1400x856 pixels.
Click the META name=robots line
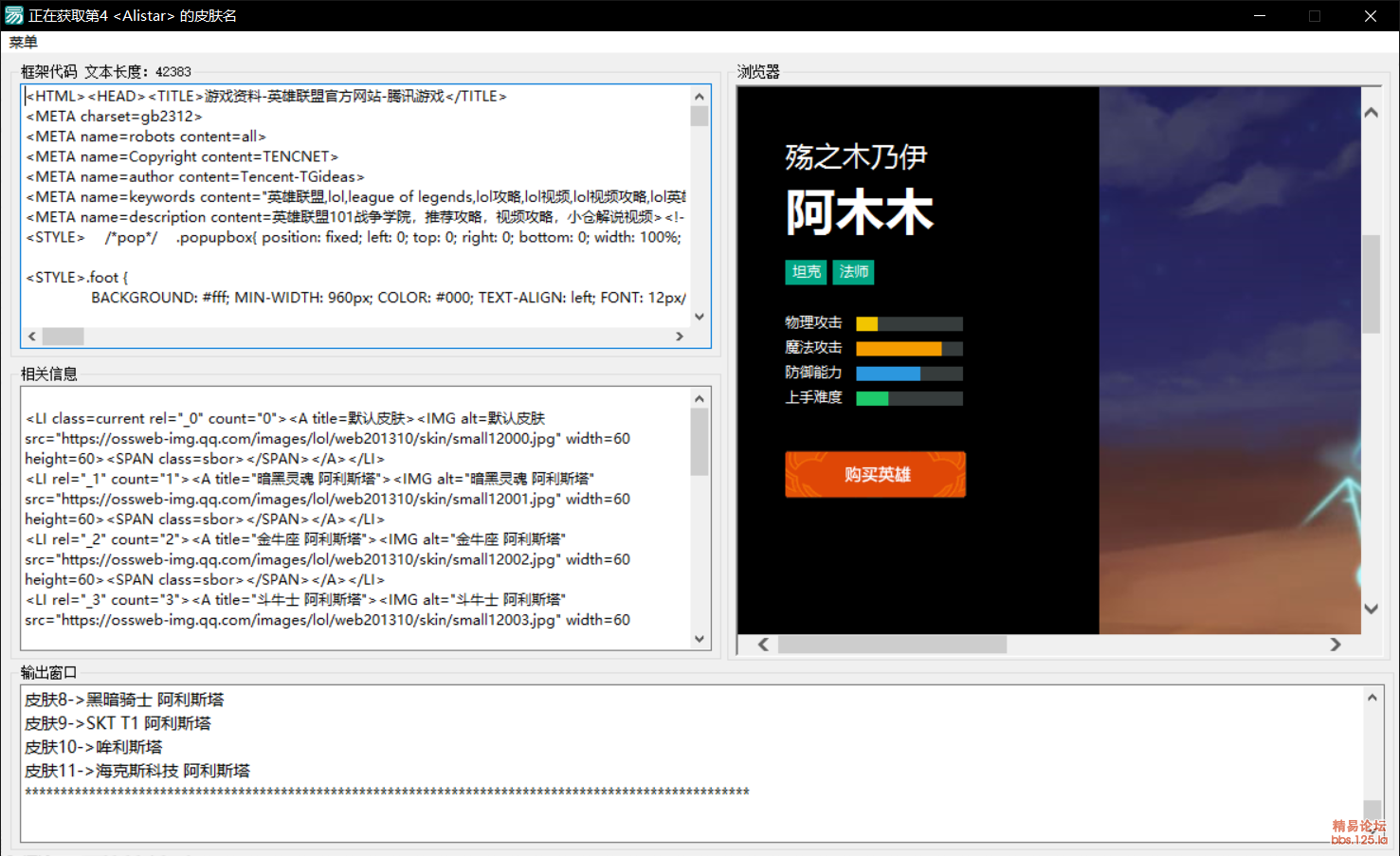[146, 137]
